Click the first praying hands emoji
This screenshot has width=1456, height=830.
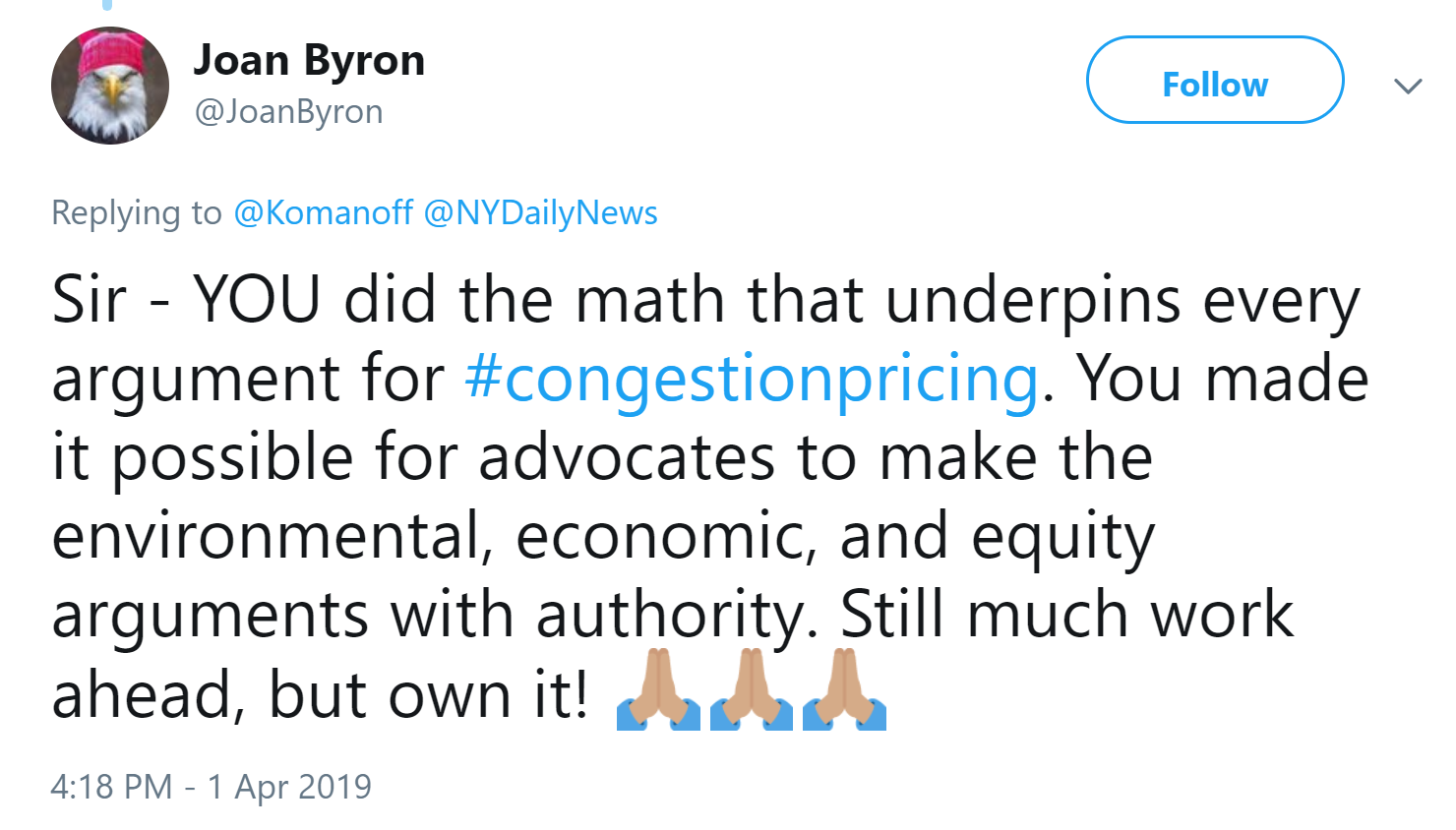[x=658, y=689]
